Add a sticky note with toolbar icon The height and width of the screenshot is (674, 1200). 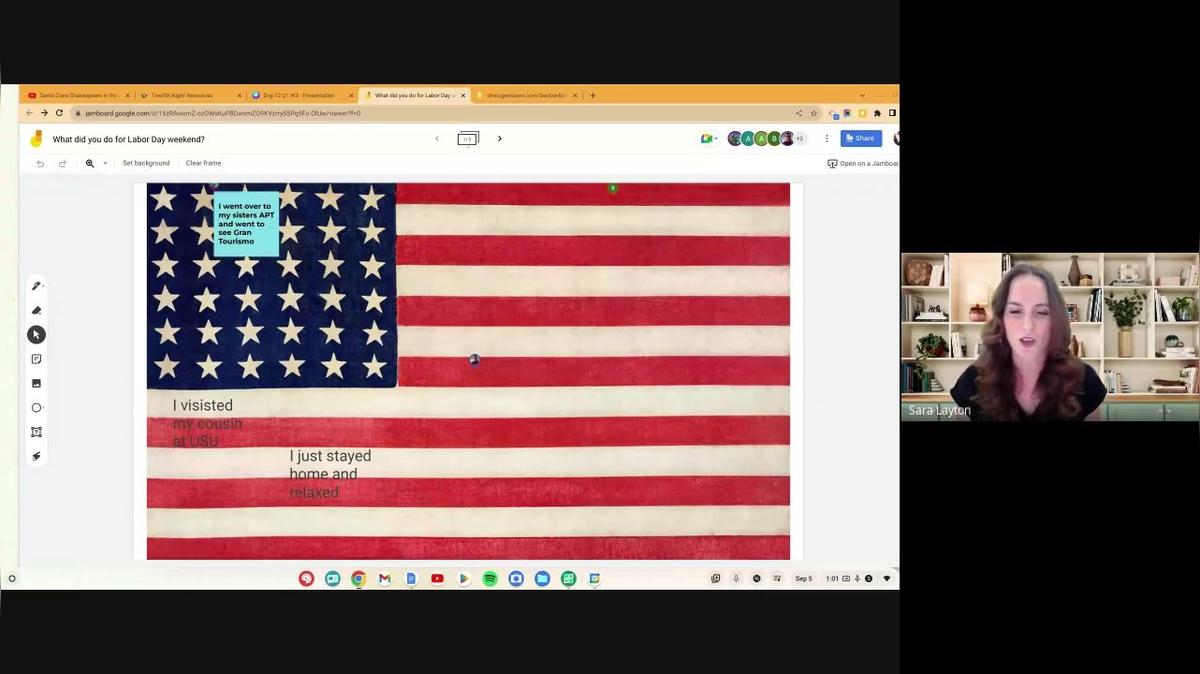coord(36,359)
